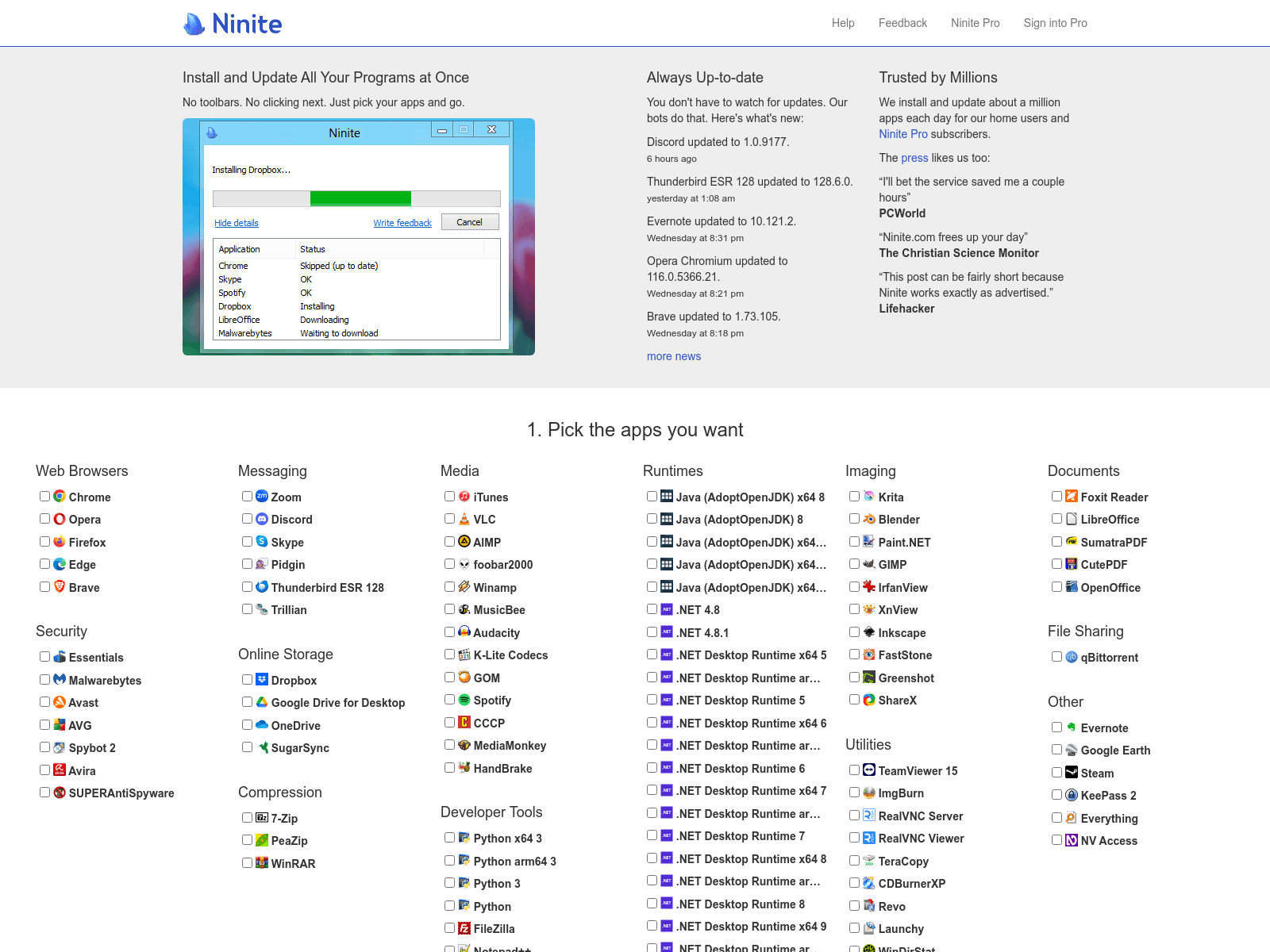Image resolution: width=1270 pixels, height=952 pixels.
Task: Tick the Essentials security checkbox
Action: [45, 656]
